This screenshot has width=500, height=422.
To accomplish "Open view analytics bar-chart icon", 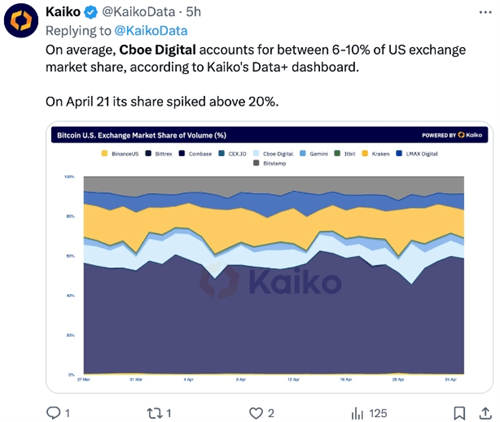I will click(357, 413).
